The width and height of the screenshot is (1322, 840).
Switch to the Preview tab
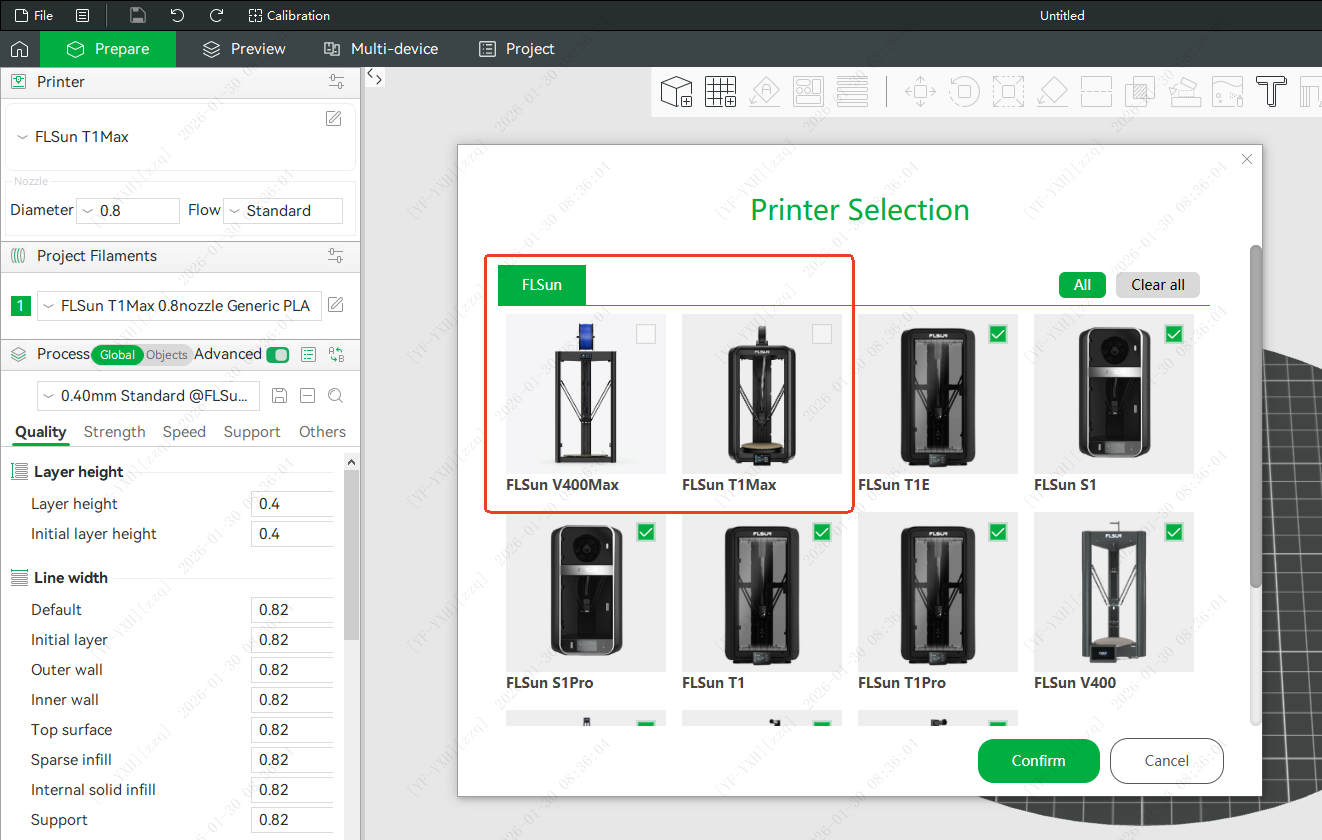click(x=244, y=49)
